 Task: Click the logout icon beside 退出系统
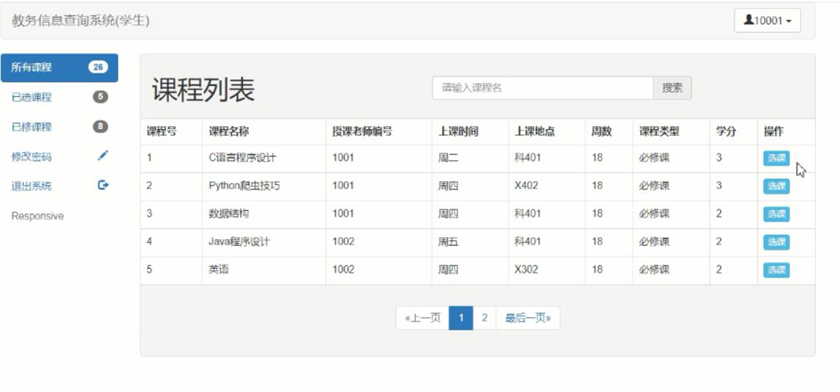[x=103, y=185]
